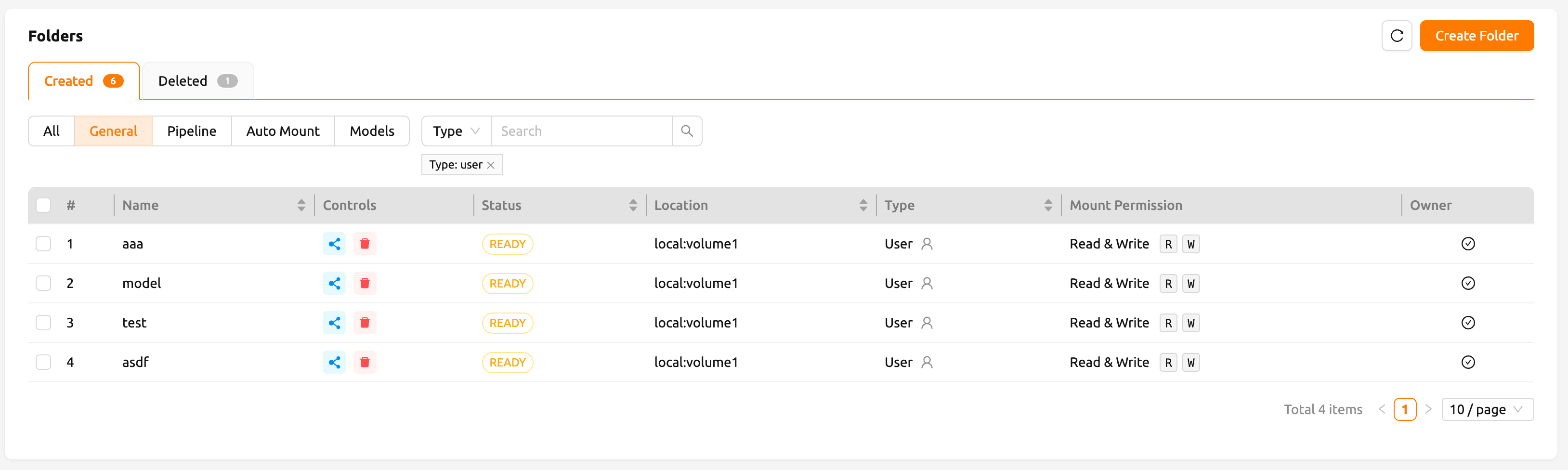Click folder name model
Screen dimensions: 1568x470
click(x=142, y=284)
